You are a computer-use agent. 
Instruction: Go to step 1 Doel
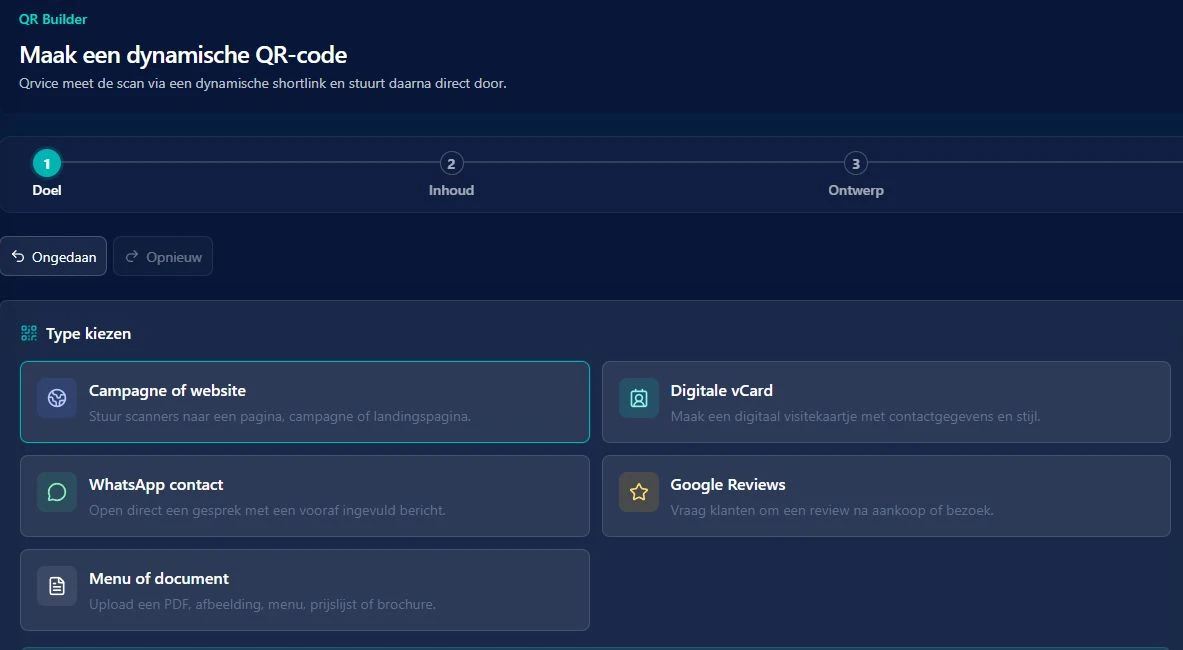coord(47,174)
